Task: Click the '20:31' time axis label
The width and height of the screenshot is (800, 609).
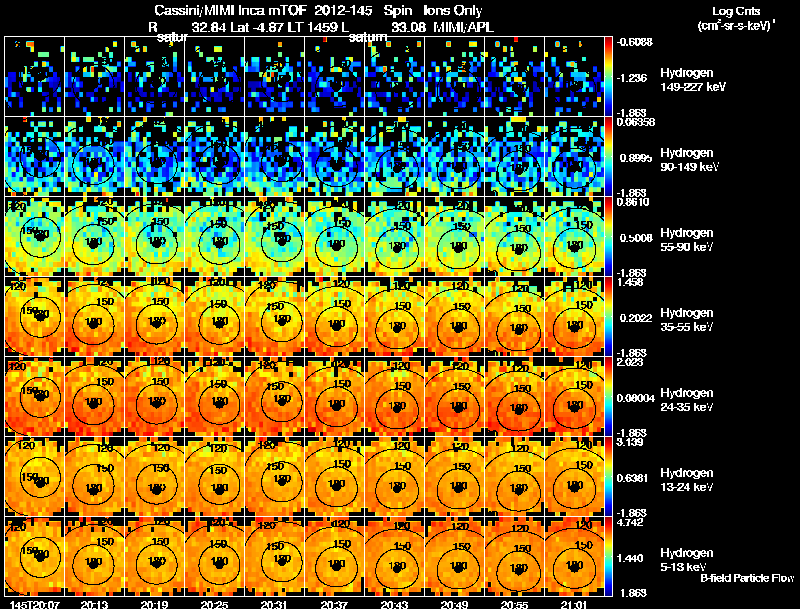Action: 274,604
